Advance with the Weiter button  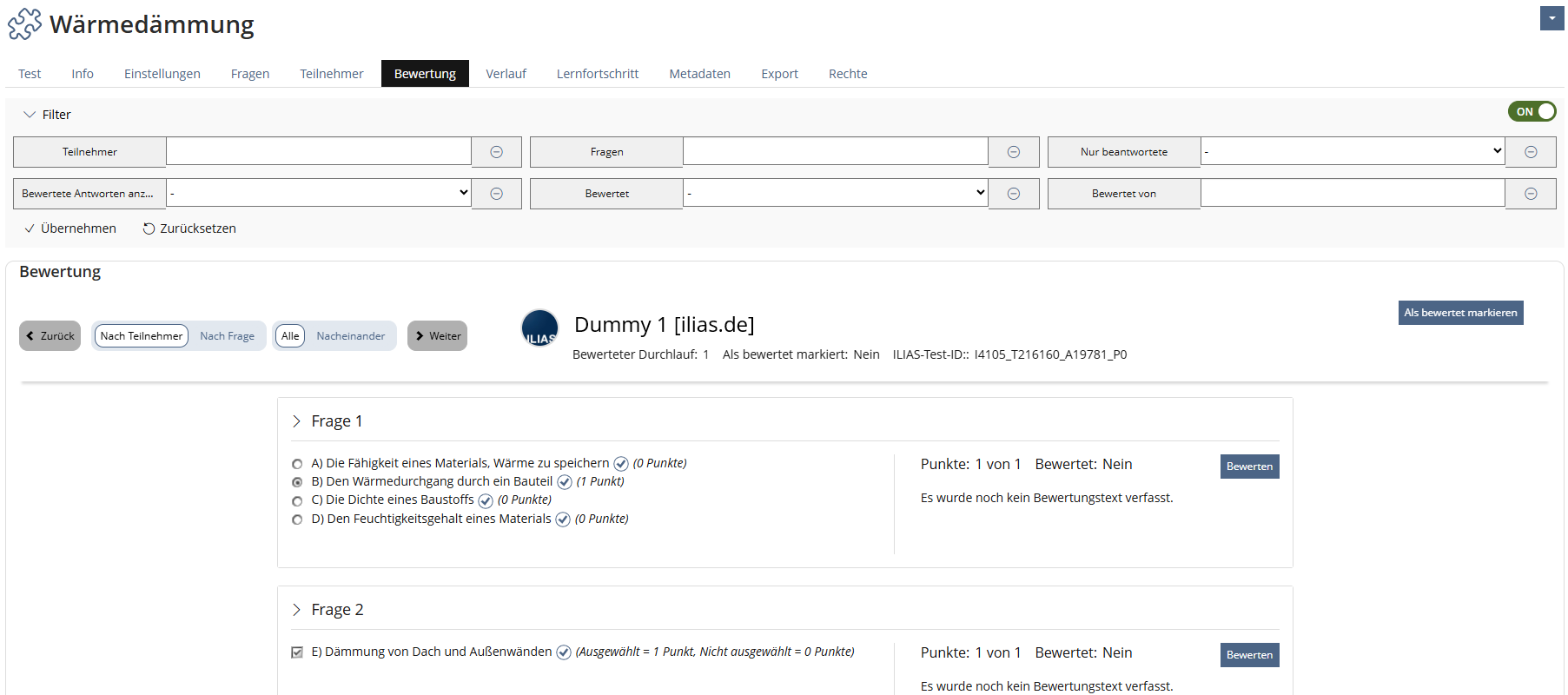(x=438, y=336)
